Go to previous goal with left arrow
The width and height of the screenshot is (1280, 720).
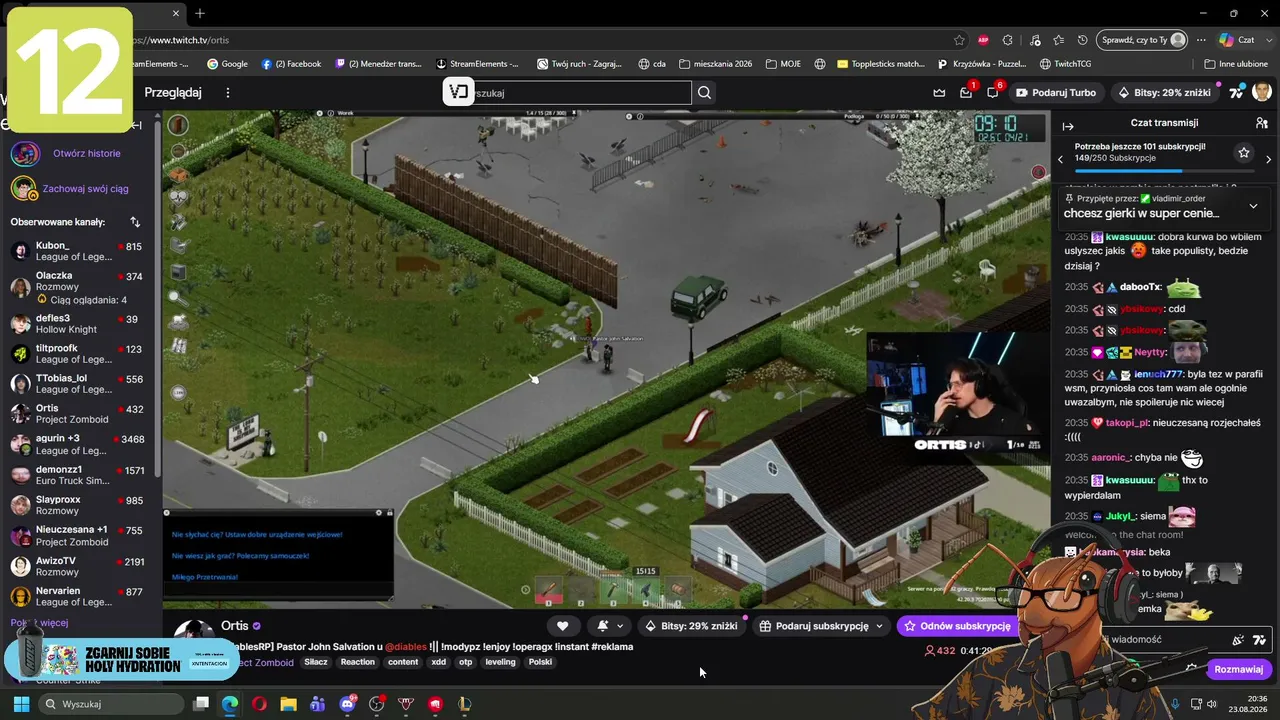[x=1060, y=159]
